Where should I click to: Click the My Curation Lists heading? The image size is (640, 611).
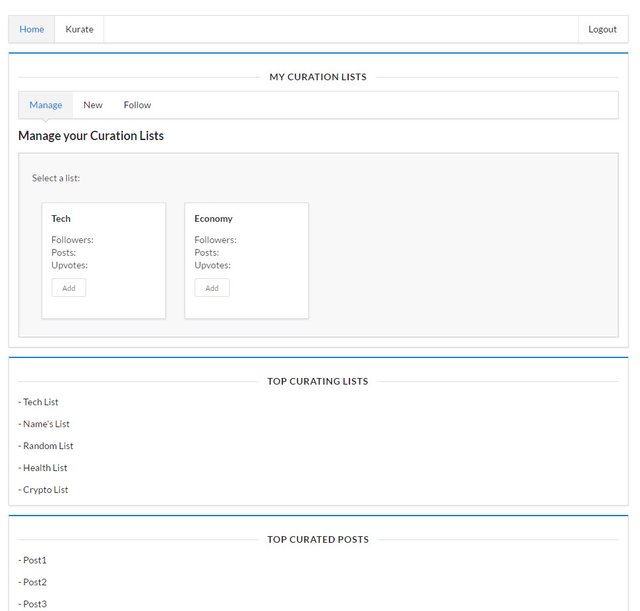pyautogui.click(x=318, y=77)
